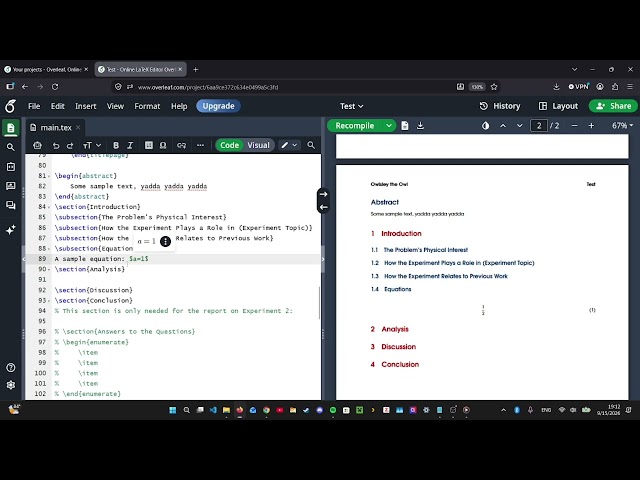640x480 pixels.
Task: Undo the last edit
Action: click(x=56, y=145)
